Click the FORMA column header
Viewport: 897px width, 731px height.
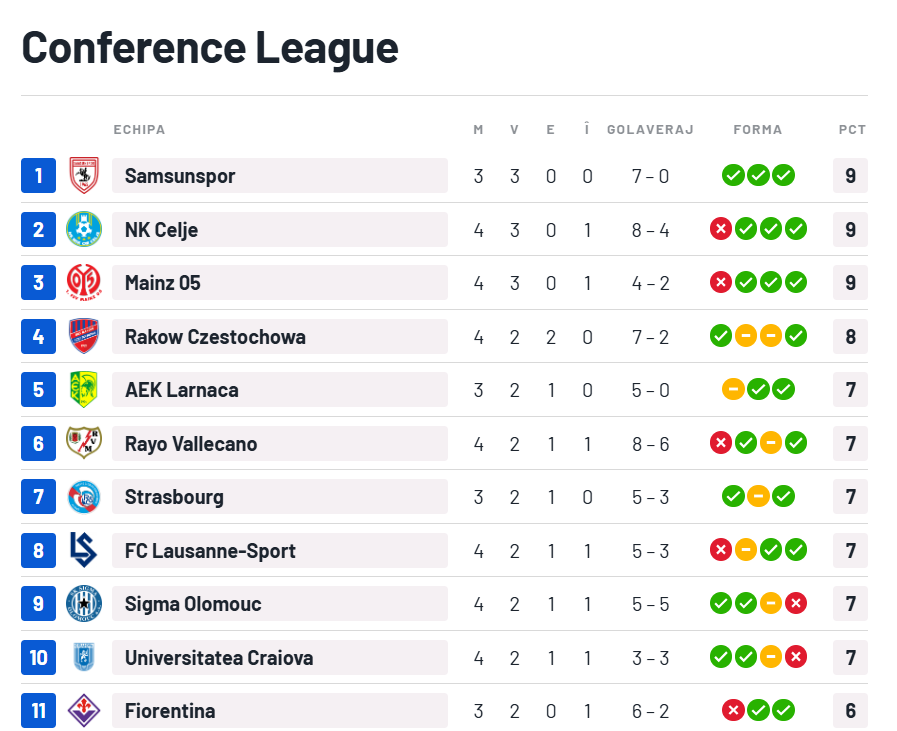click(758, 130)
